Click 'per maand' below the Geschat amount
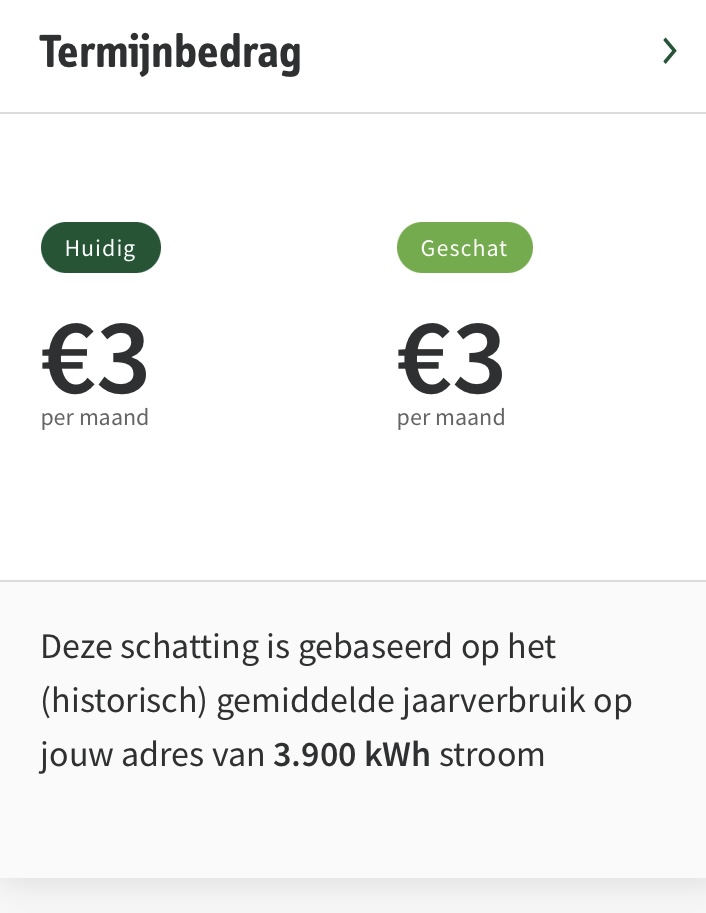The image size is (706, 913). 451,418
